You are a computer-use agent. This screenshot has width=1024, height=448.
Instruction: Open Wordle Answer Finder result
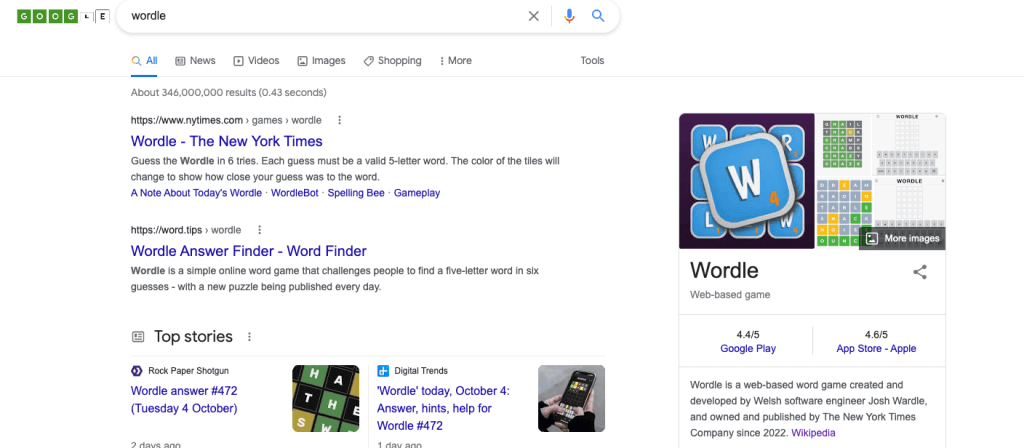(248, 251)
